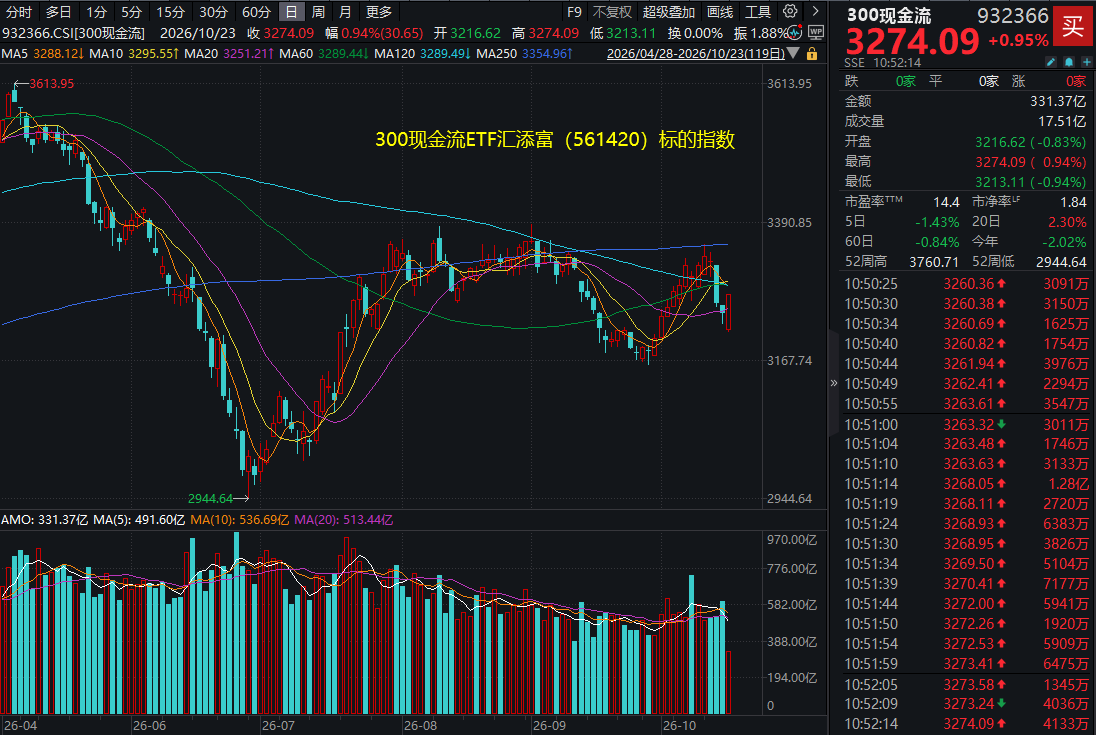Select the 60分 timeframe
This screenshot has width=1096, height=735.
click(256, 12)
